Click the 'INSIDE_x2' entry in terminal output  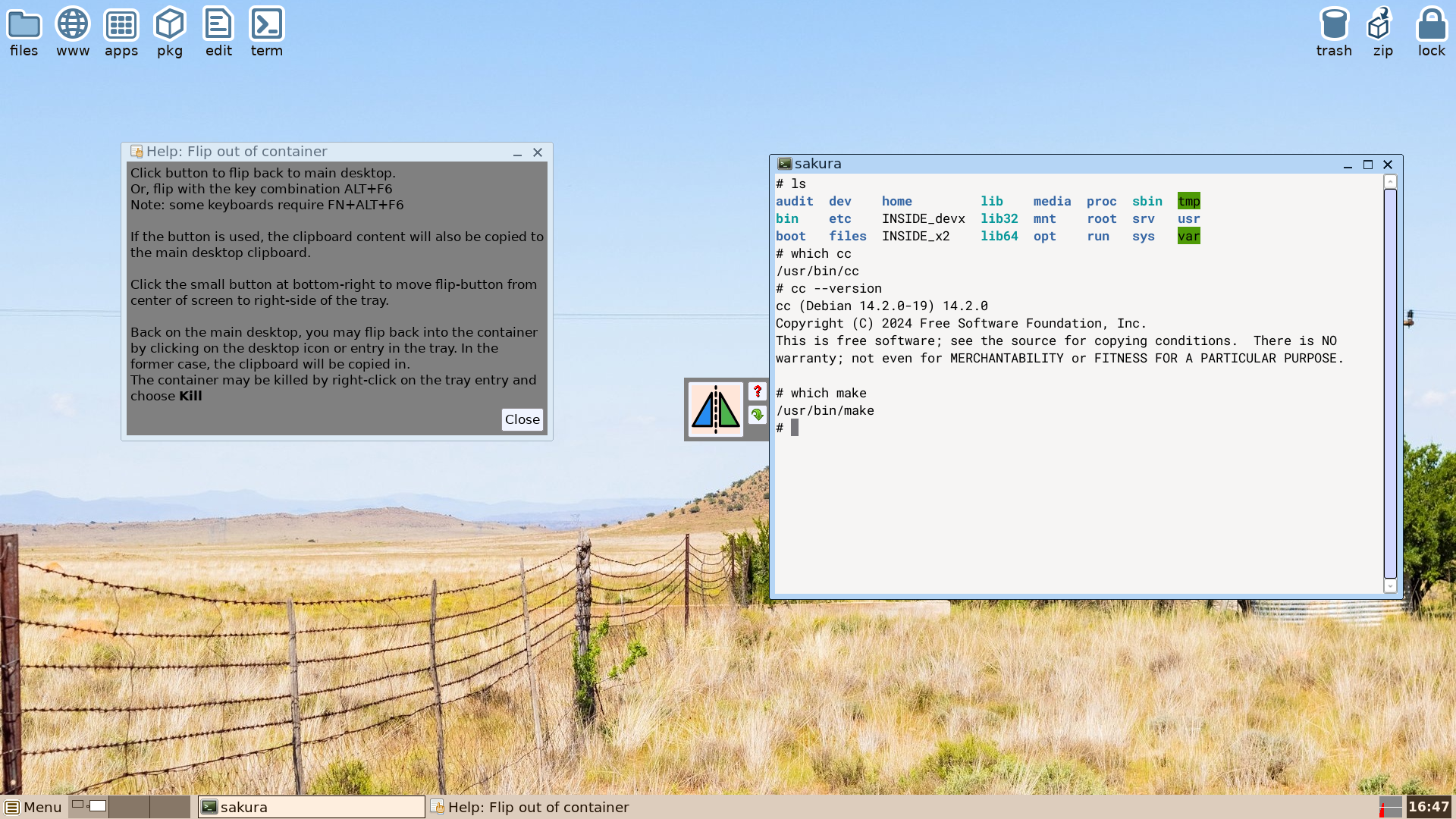(x=915, y=236)
